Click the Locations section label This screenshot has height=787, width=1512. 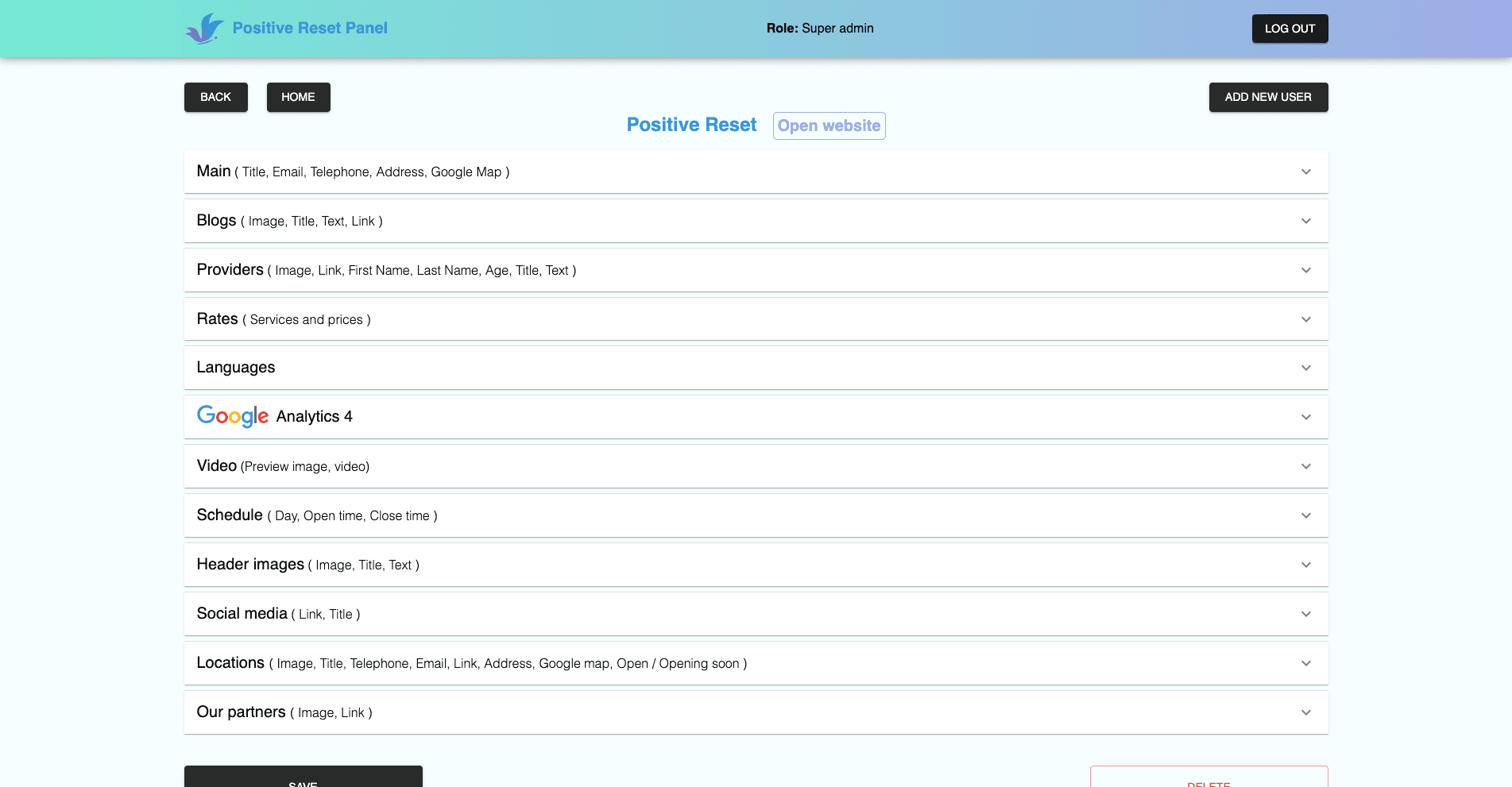[230, 663]
